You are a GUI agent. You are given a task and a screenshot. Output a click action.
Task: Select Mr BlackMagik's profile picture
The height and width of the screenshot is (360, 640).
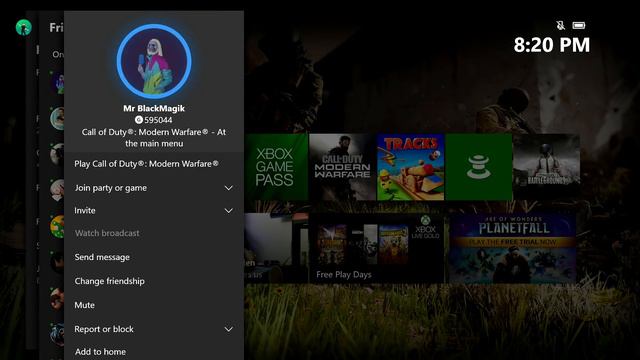click(154, 61)
